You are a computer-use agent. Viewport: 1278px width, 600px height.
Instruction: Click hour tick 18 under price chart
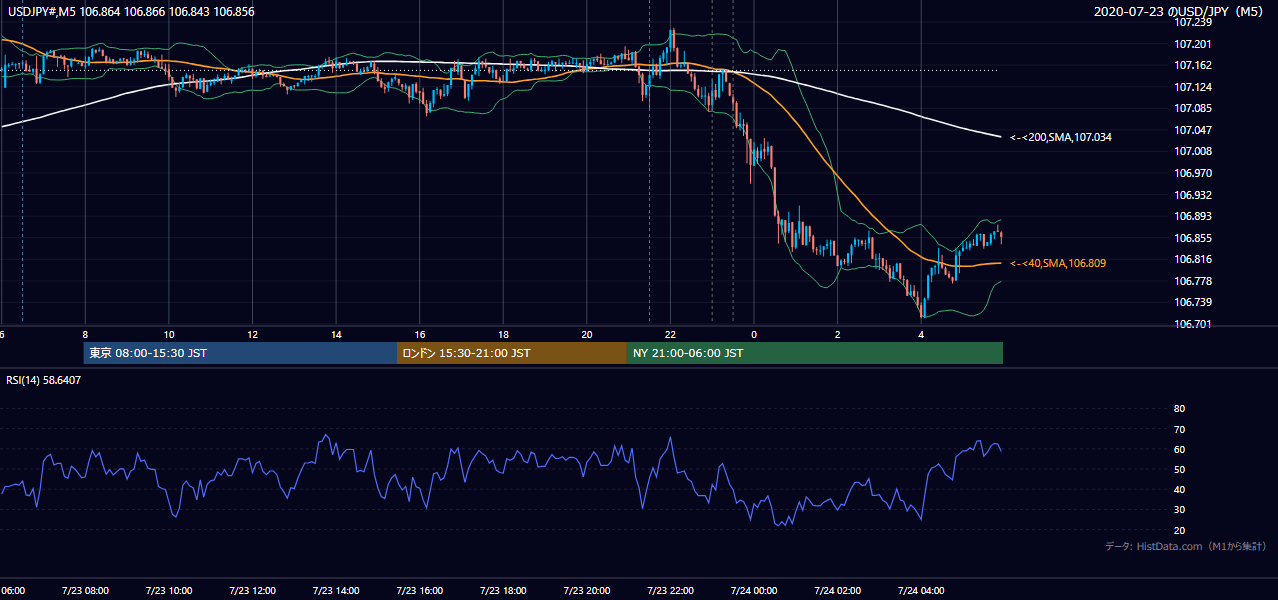pyautogui.click(x=503, y=335)
